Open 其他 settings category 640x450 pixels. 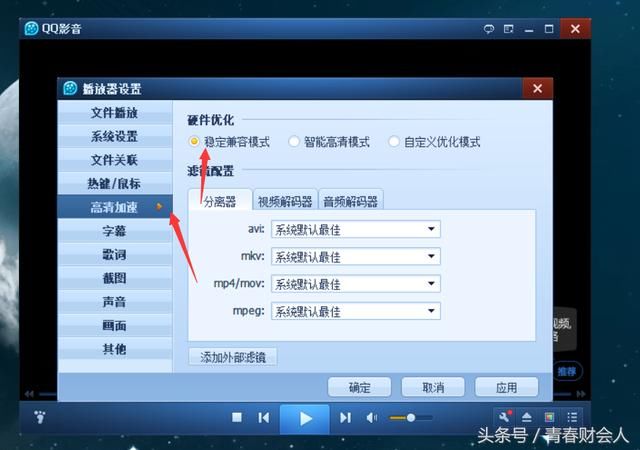(114, 349)
